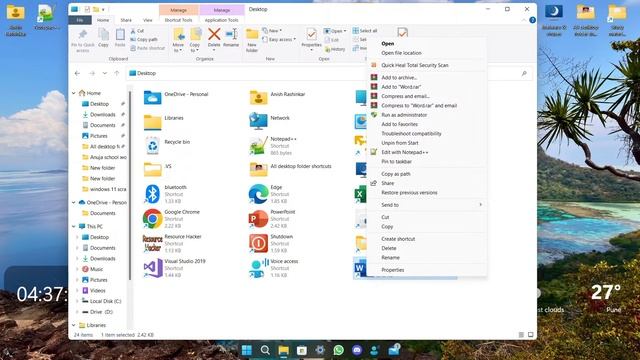Switch to the Share ribbon tab
Viewport: 640px width, 360px height.
click(x=126, y=20)
